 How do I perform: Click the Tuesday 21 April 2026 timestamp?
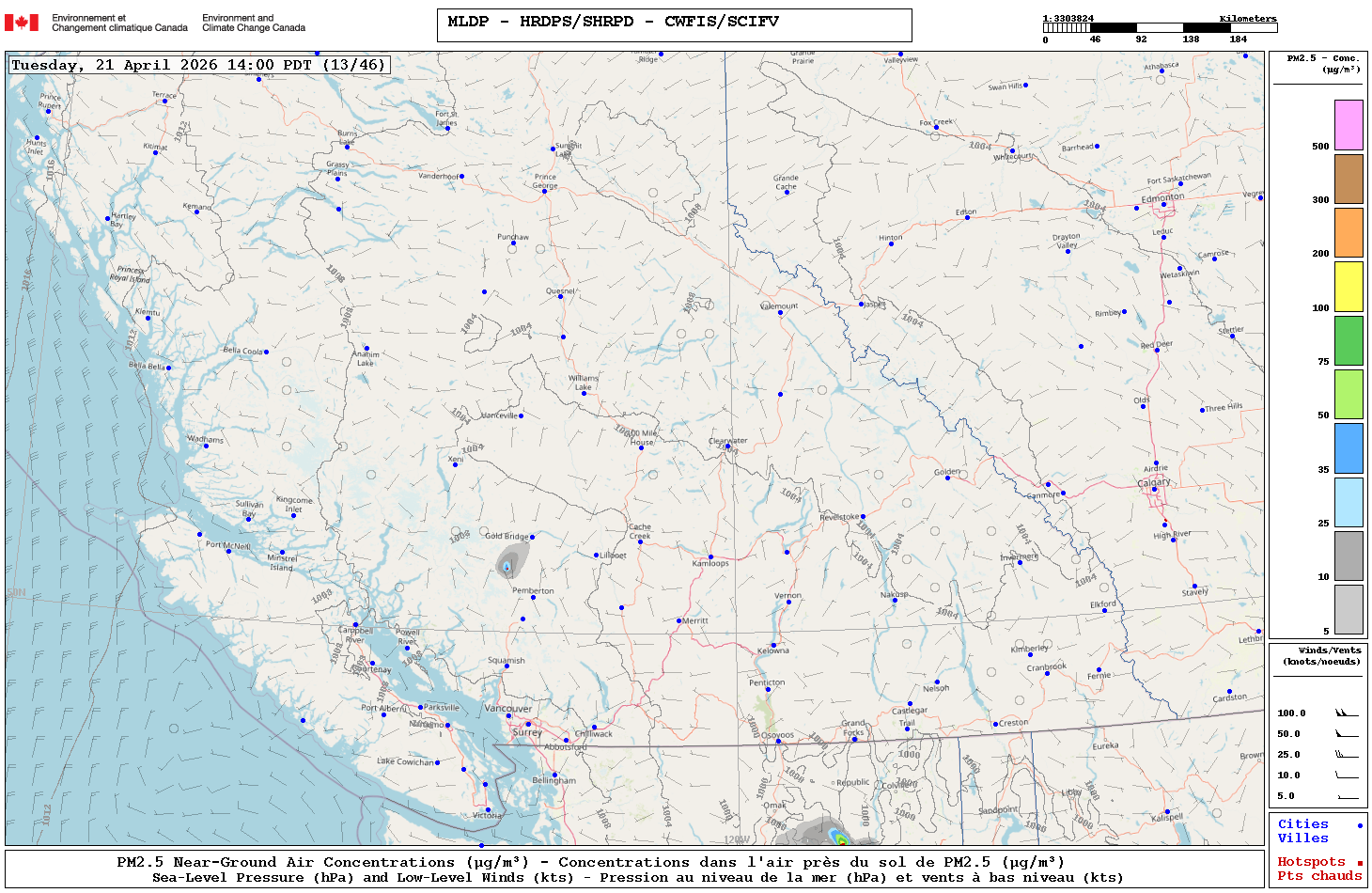[x=197, y=65]
